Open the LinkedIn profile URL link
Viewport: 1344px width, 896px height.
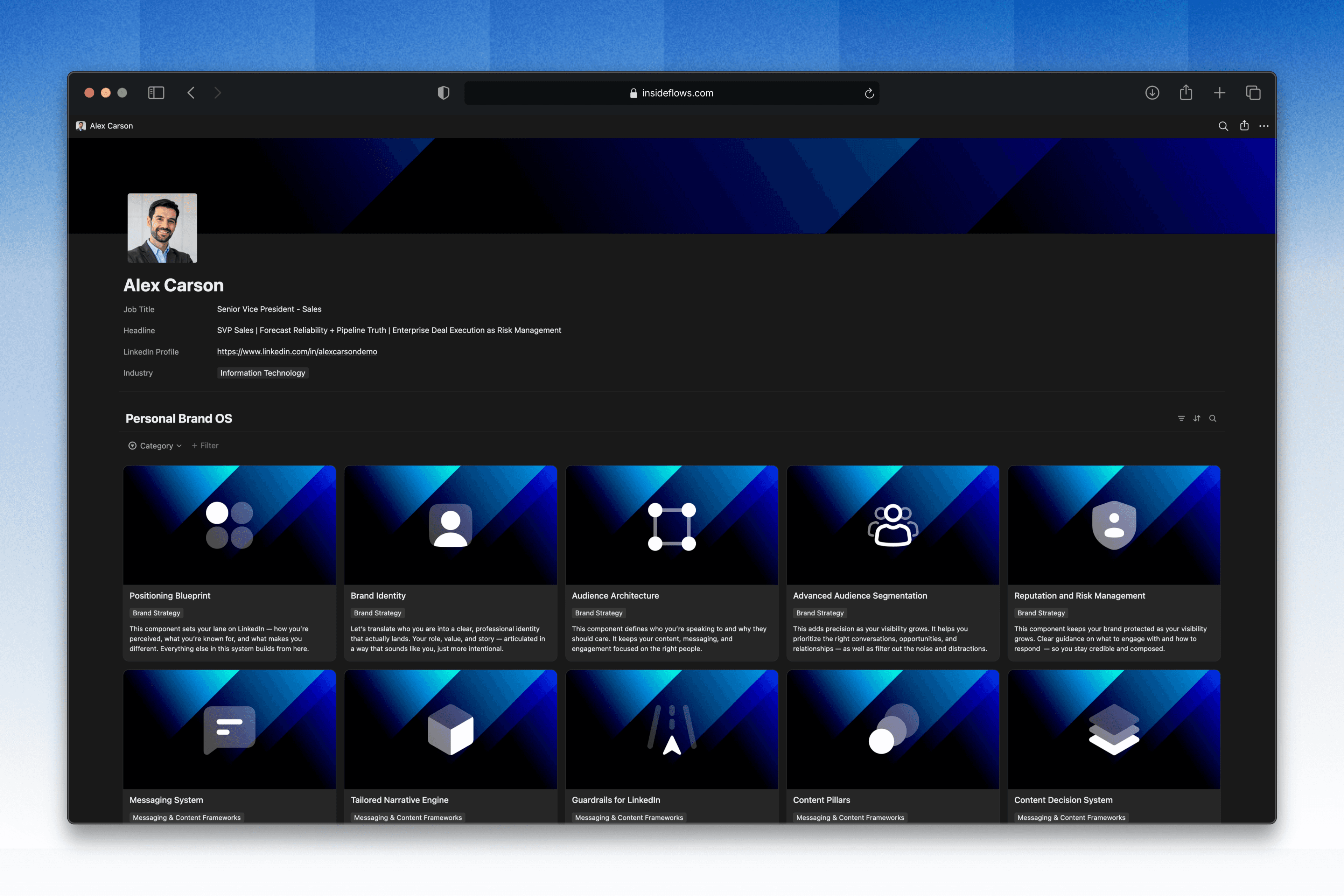click(x=296, y=351)
